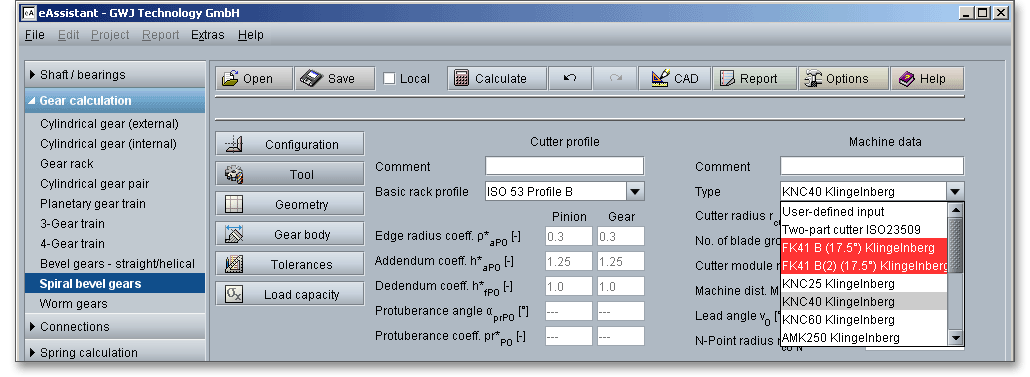Click the dropdown list scrollbar up arrow
This screenshot has width=1030, height=377.
coord(956,210)
